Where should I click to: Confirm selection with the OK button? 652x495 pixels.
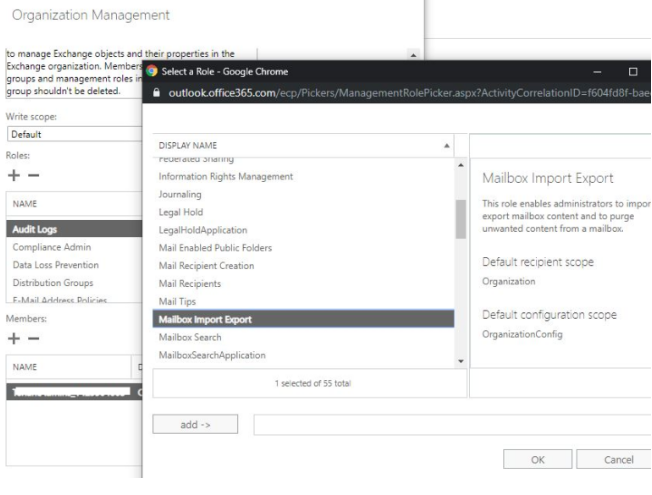pyautogui.click(x=538, y=459)
